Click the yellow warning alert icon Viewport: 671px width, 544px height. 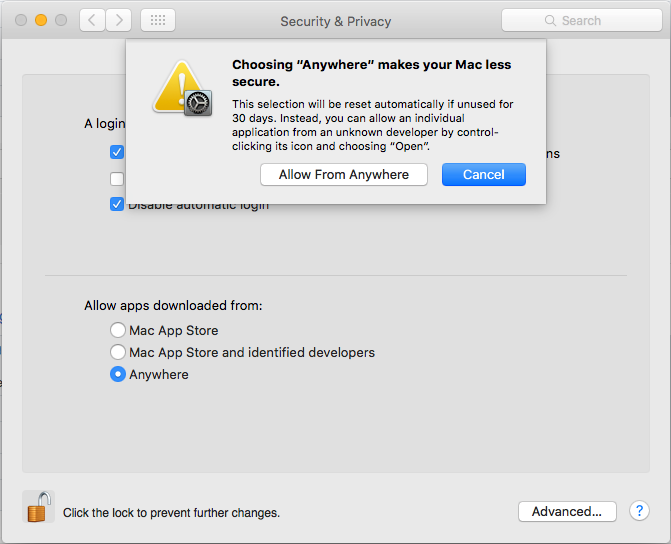(x=183, y=88)
